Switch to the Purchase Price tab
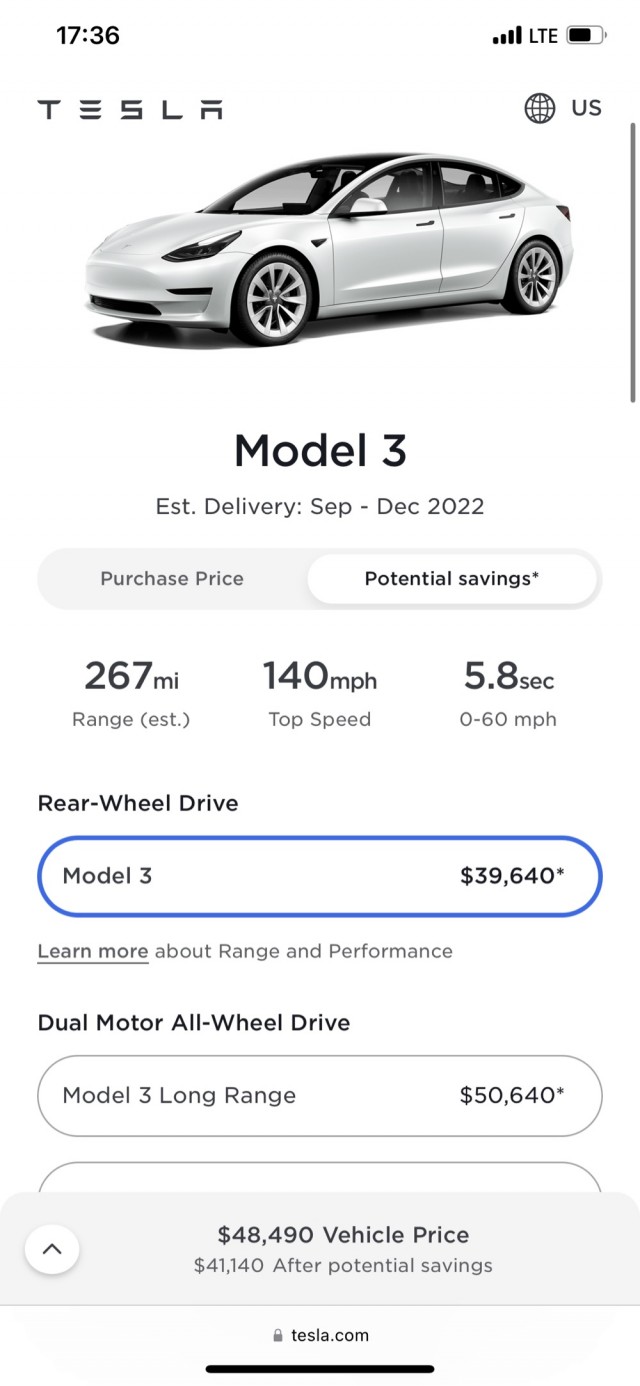Screen dimensions: 640x1386 pyautogui.click(x=172, y=578)
